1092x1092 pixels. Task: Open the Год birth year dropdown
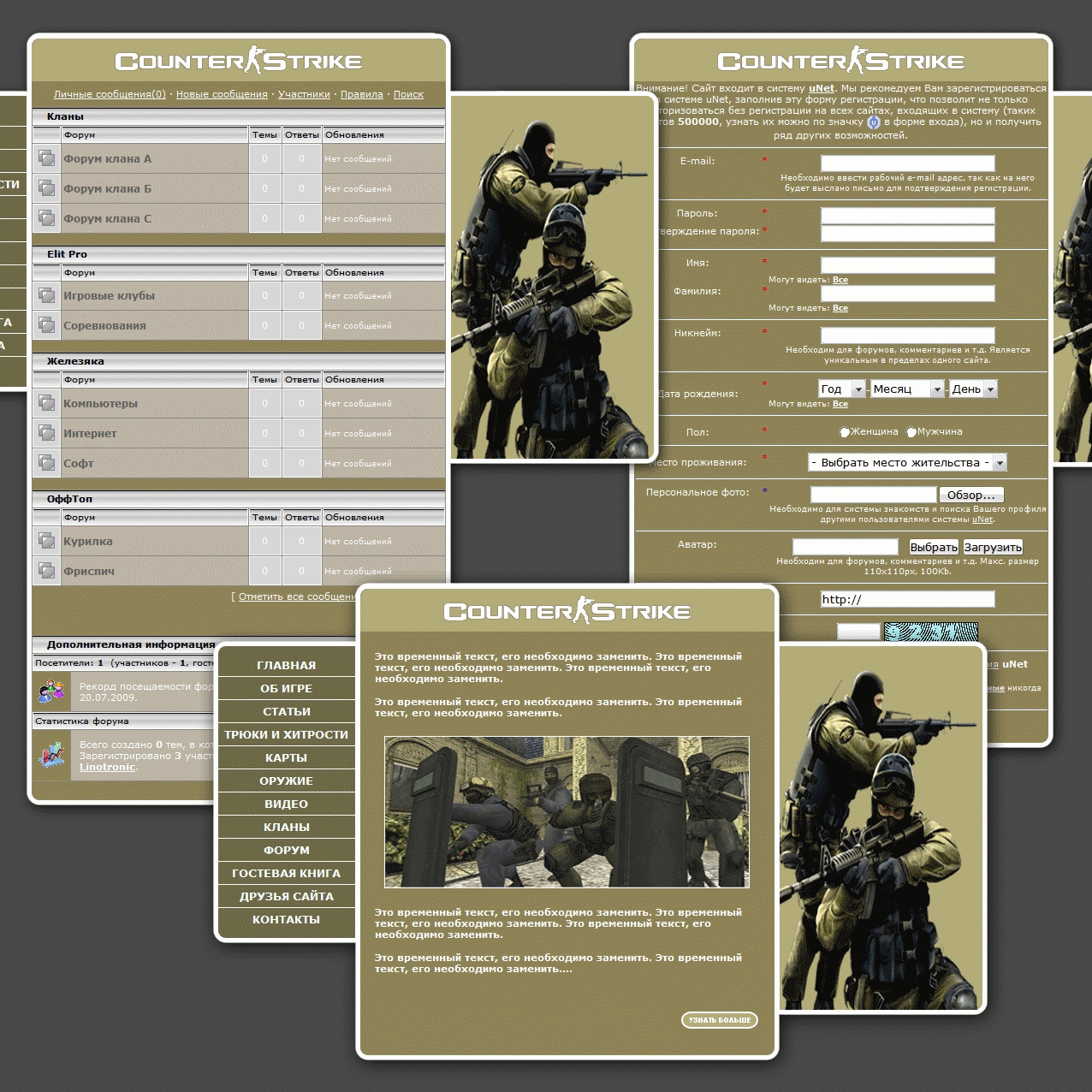click(x=842, y=389)
